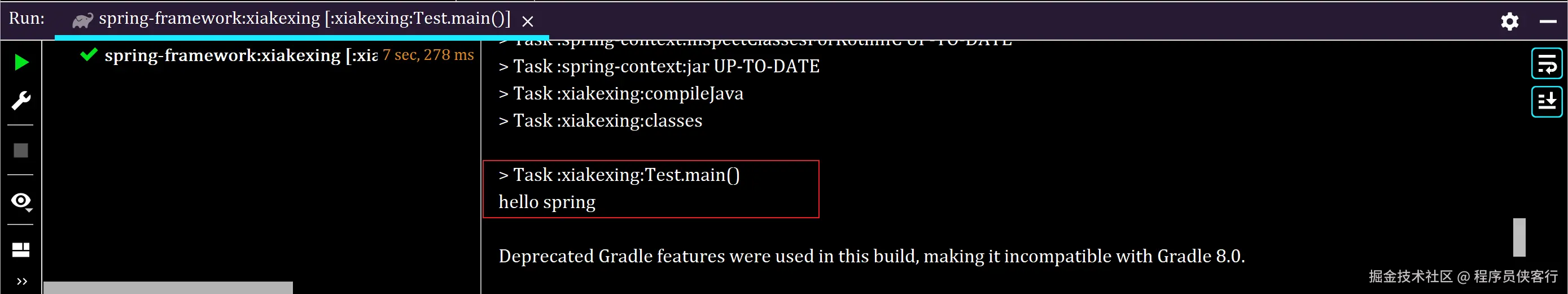Image resolution: width=1568 pixels, height=294 pixels.
Task: Expand the hidden toolbar items chevron
Action: [x=22, y=281]
